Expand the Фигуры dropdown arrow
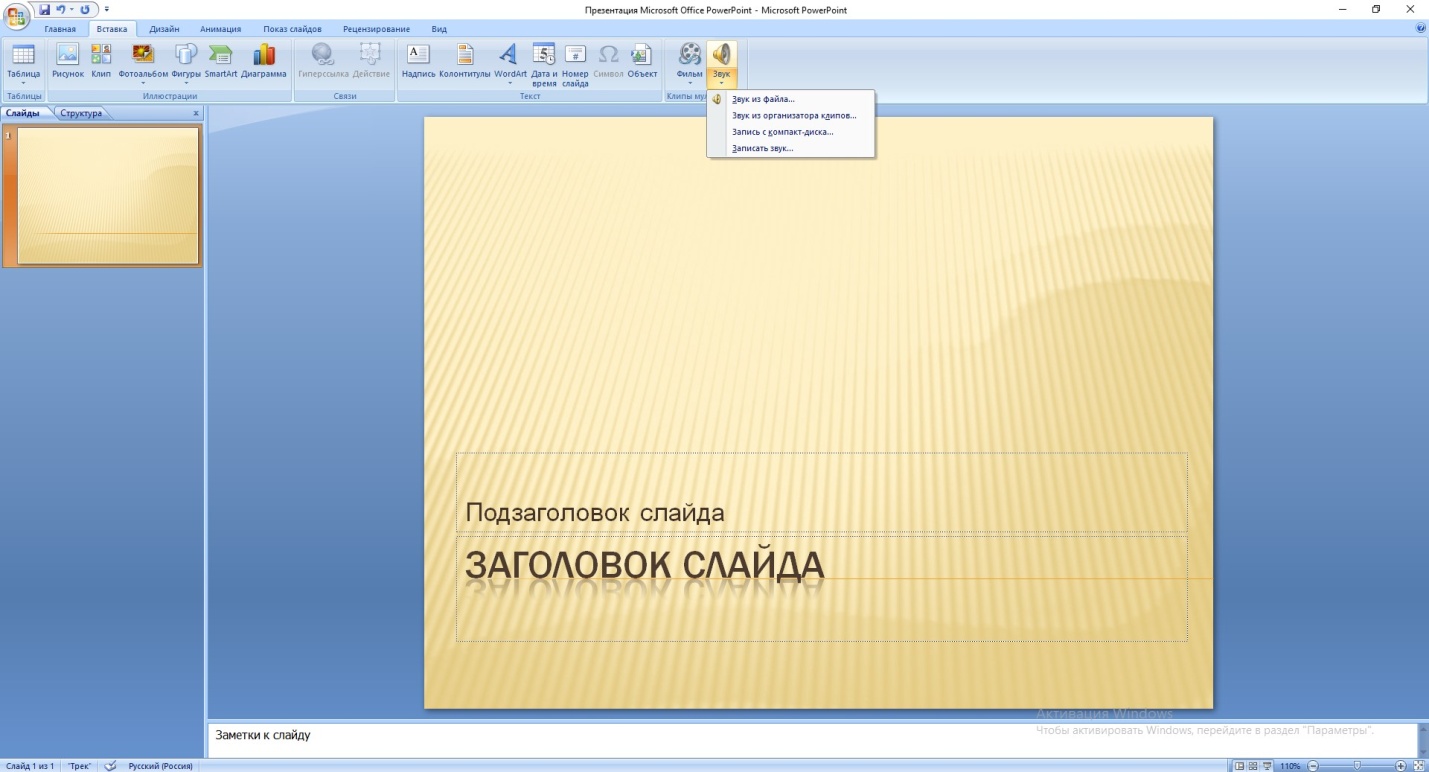Screen dimensions: 1429x772 coord(186,83)
